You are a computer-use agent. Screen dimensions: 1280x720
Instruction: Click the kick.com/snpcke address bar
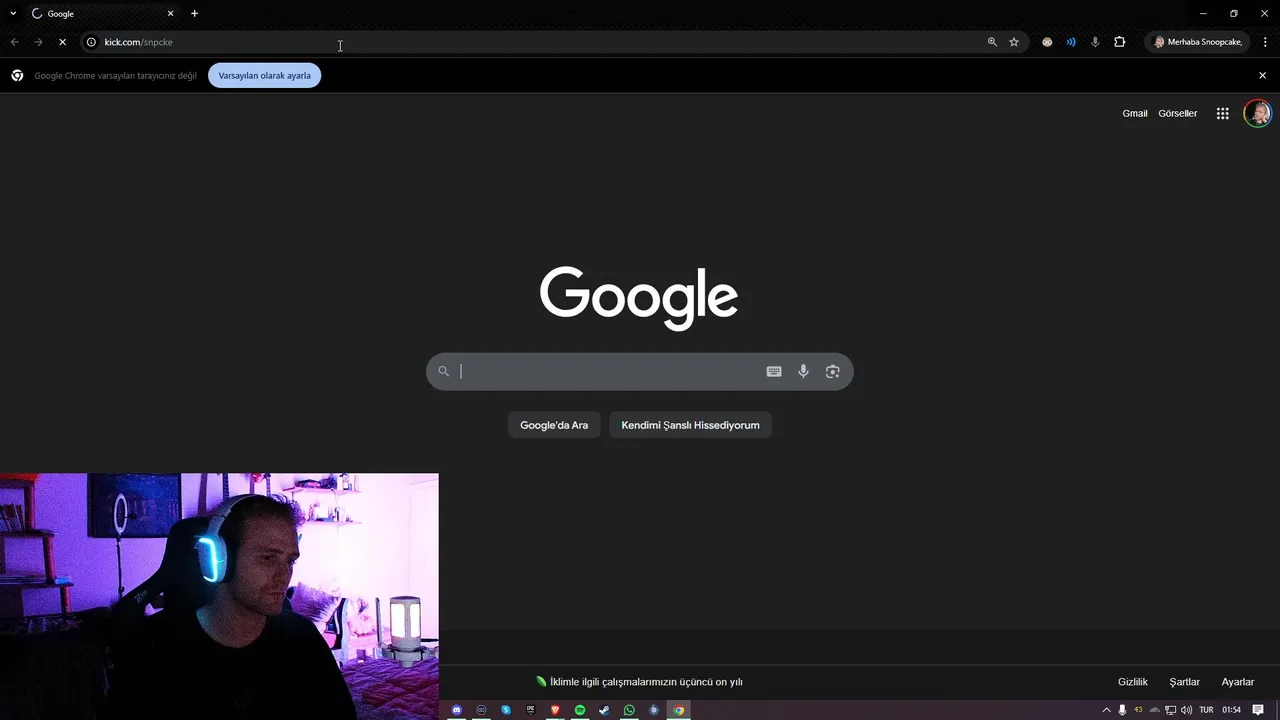pos(540,42)
